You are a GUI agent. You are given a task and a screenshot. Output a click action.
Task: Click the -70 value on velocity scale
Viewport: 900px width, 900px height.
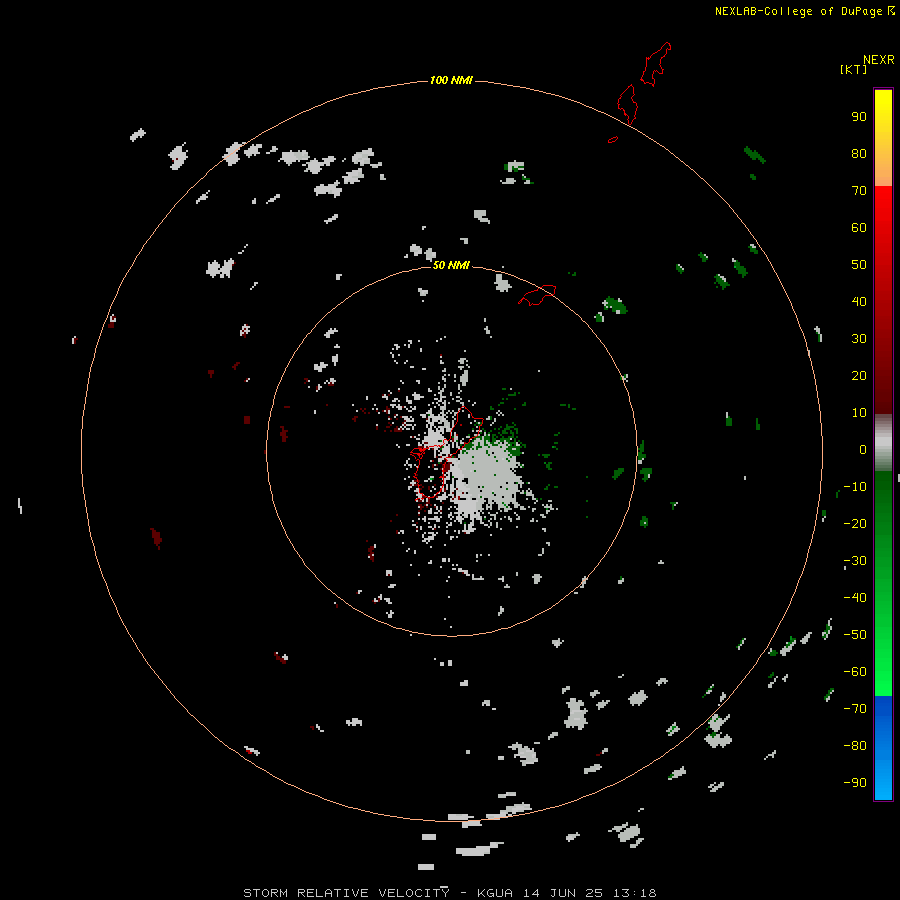tap(855, 708)
